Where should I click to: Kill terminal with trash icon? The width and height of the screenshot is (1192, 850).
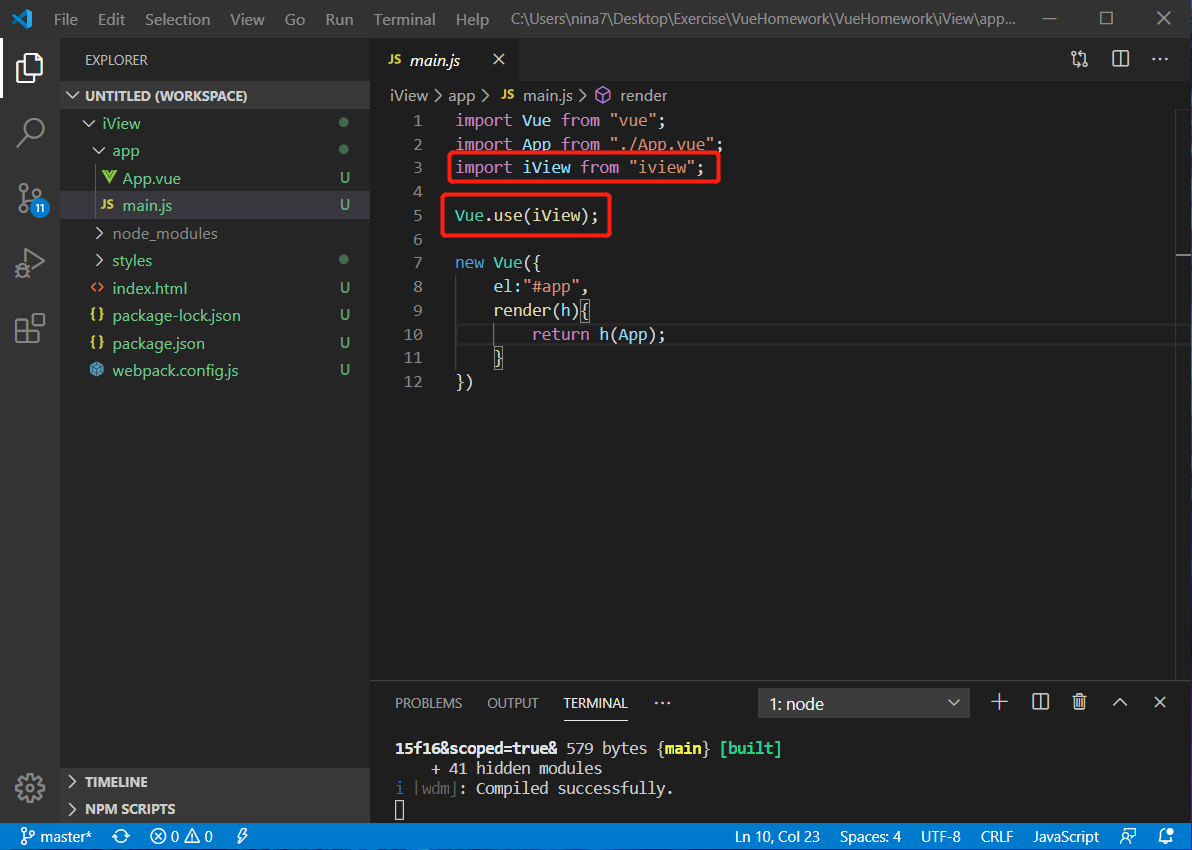1079,703
